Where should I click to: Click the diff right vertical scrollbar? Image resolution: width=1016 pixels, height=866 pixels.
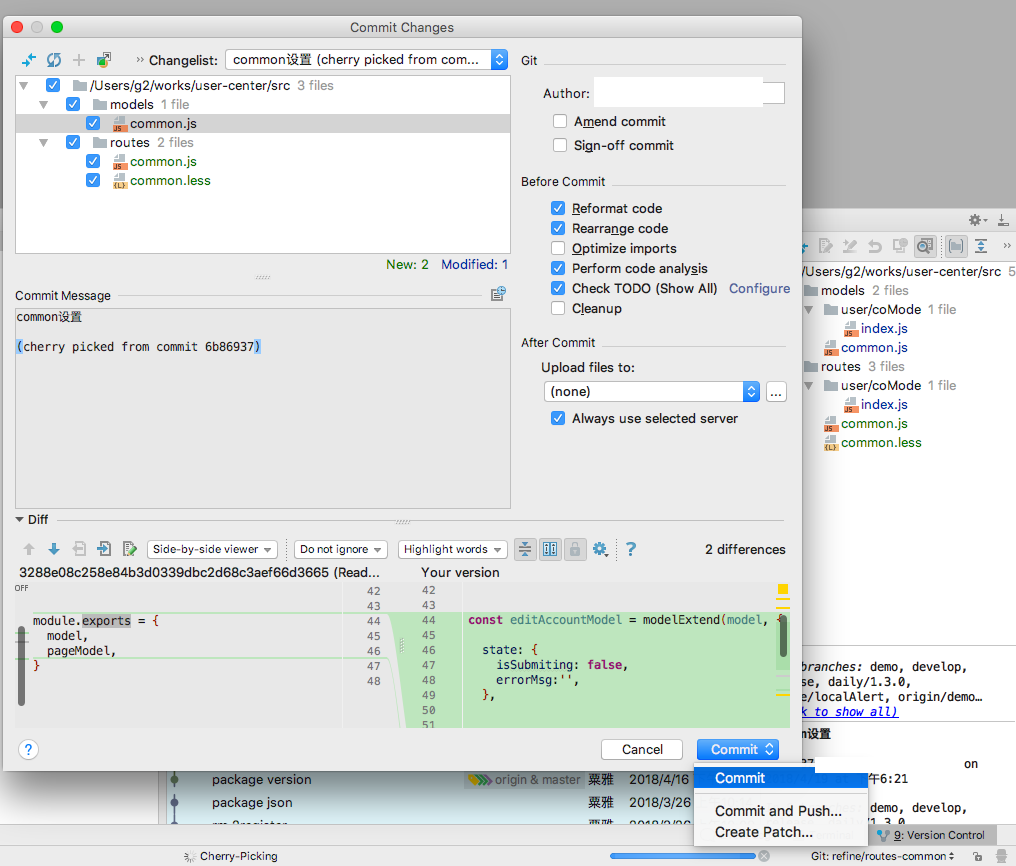(783, 636)
